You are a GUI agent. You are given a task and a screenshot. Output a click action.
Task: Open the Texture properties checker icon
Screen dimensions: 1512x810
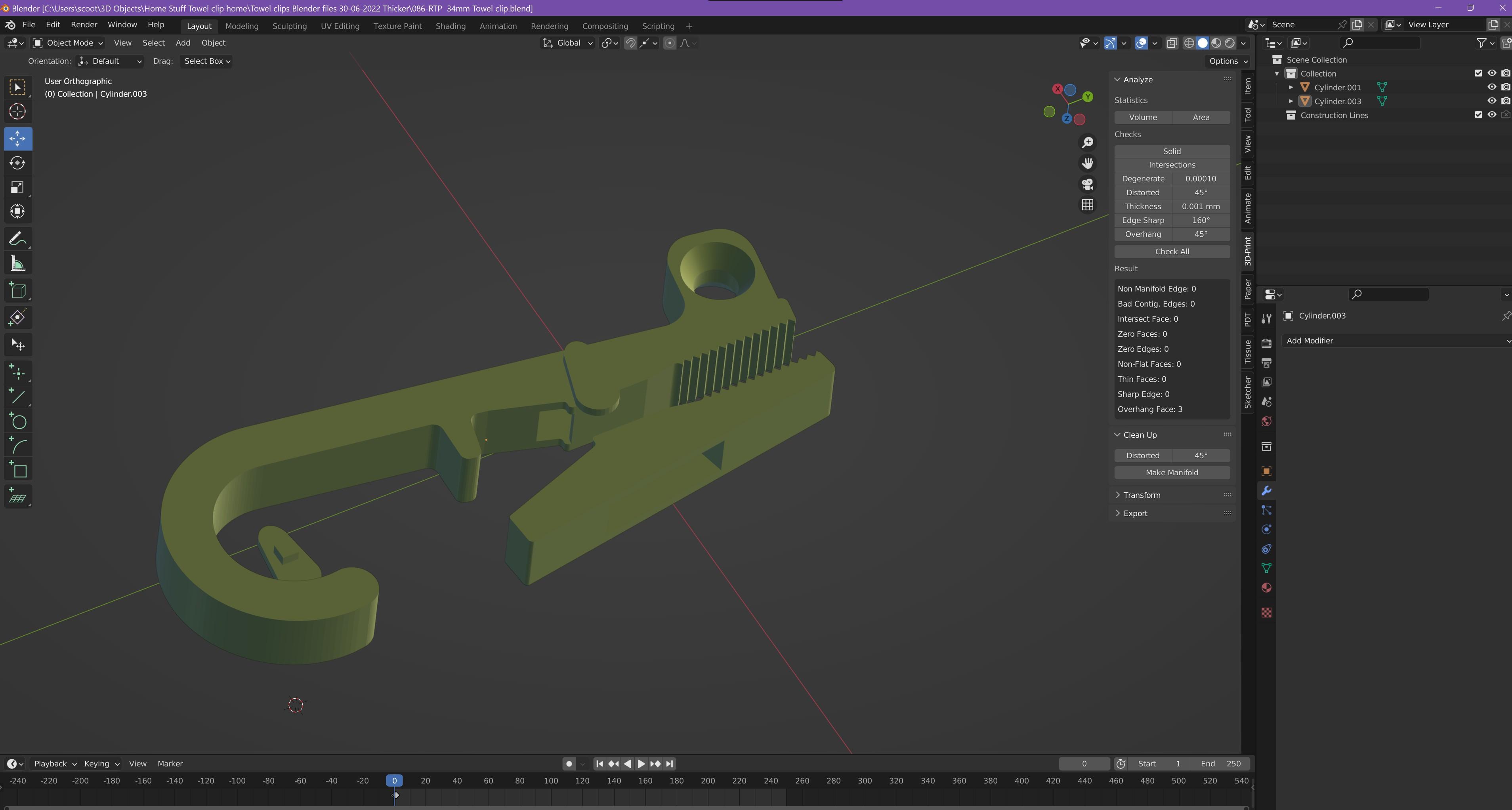(x=1267, y=612)
